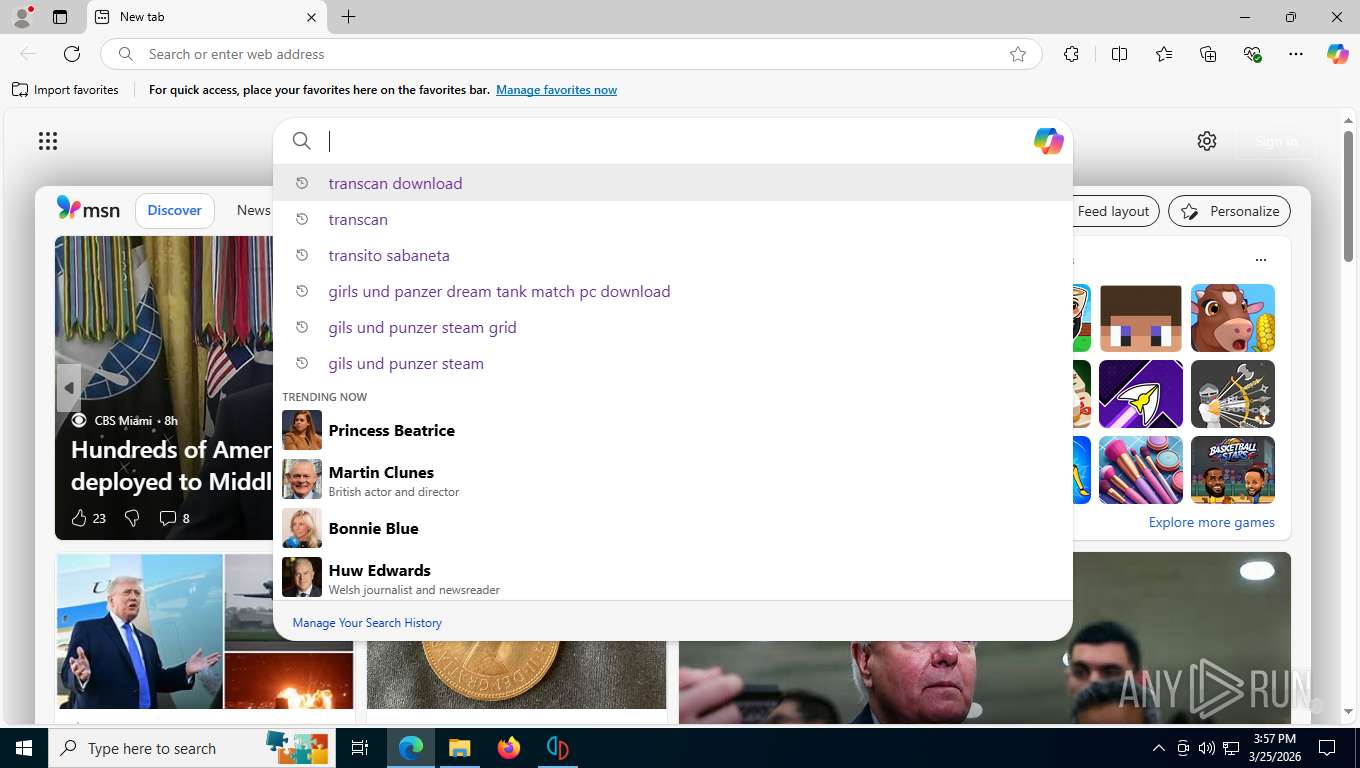Screen dimensions: 1360x768
Task: Open volume control in system tray
Action: point(1207,748)
